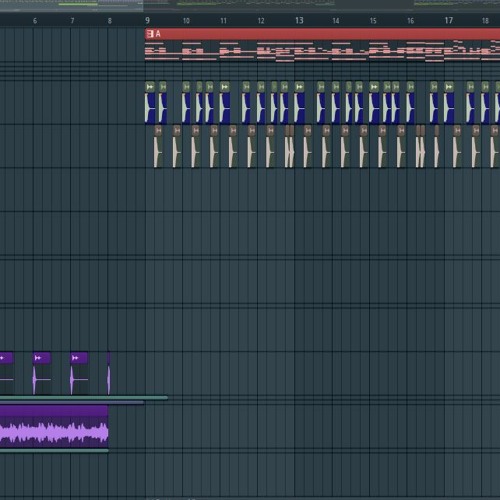Set playhead at bar 11 marker
500x500 pixels.
tap(223, 21)
